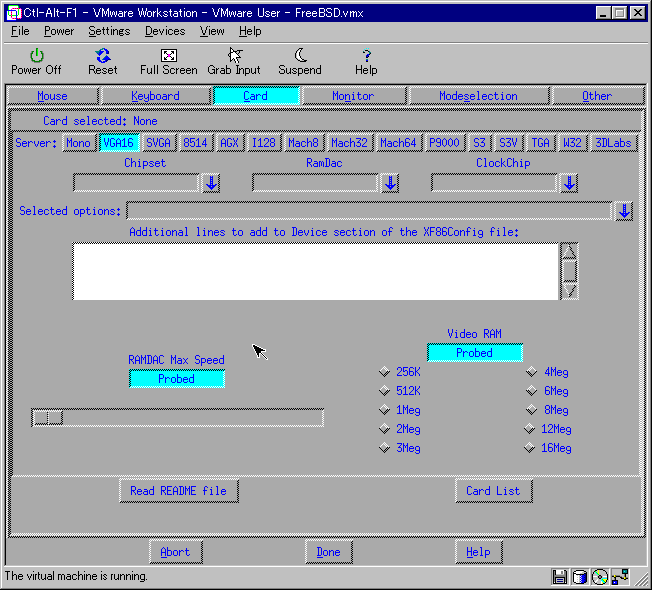The image size is (652, 590).
Task: Choose the 3DLabs server
Action: [x=613, y=143]
